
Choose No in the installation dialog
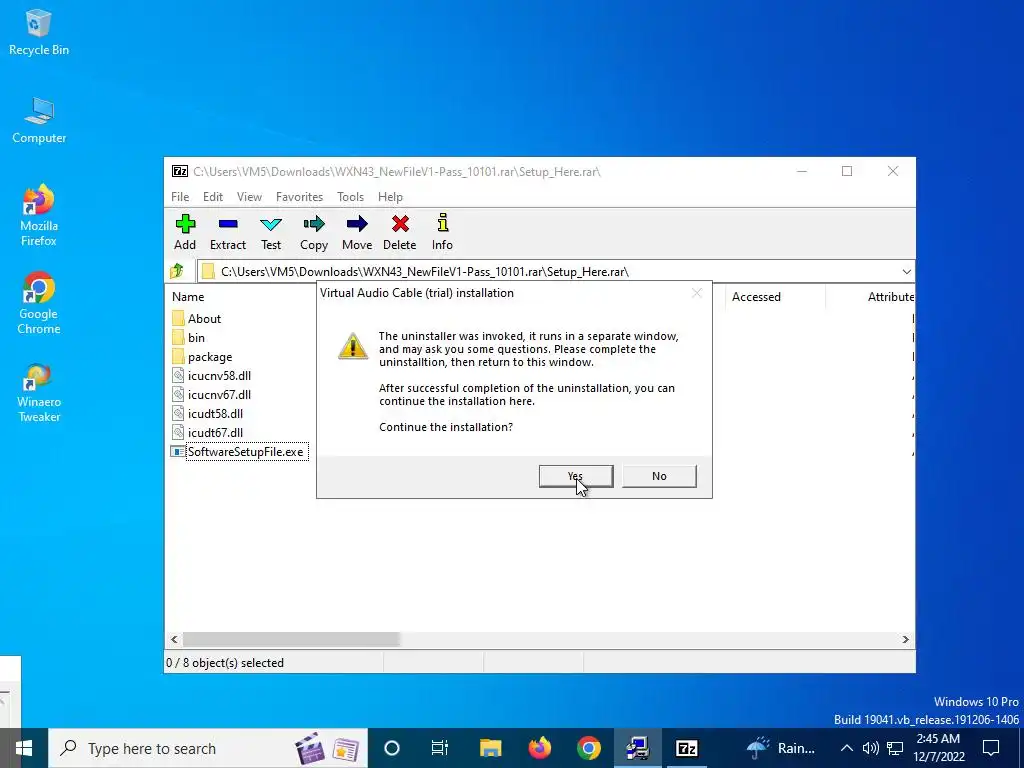(659, 476)
